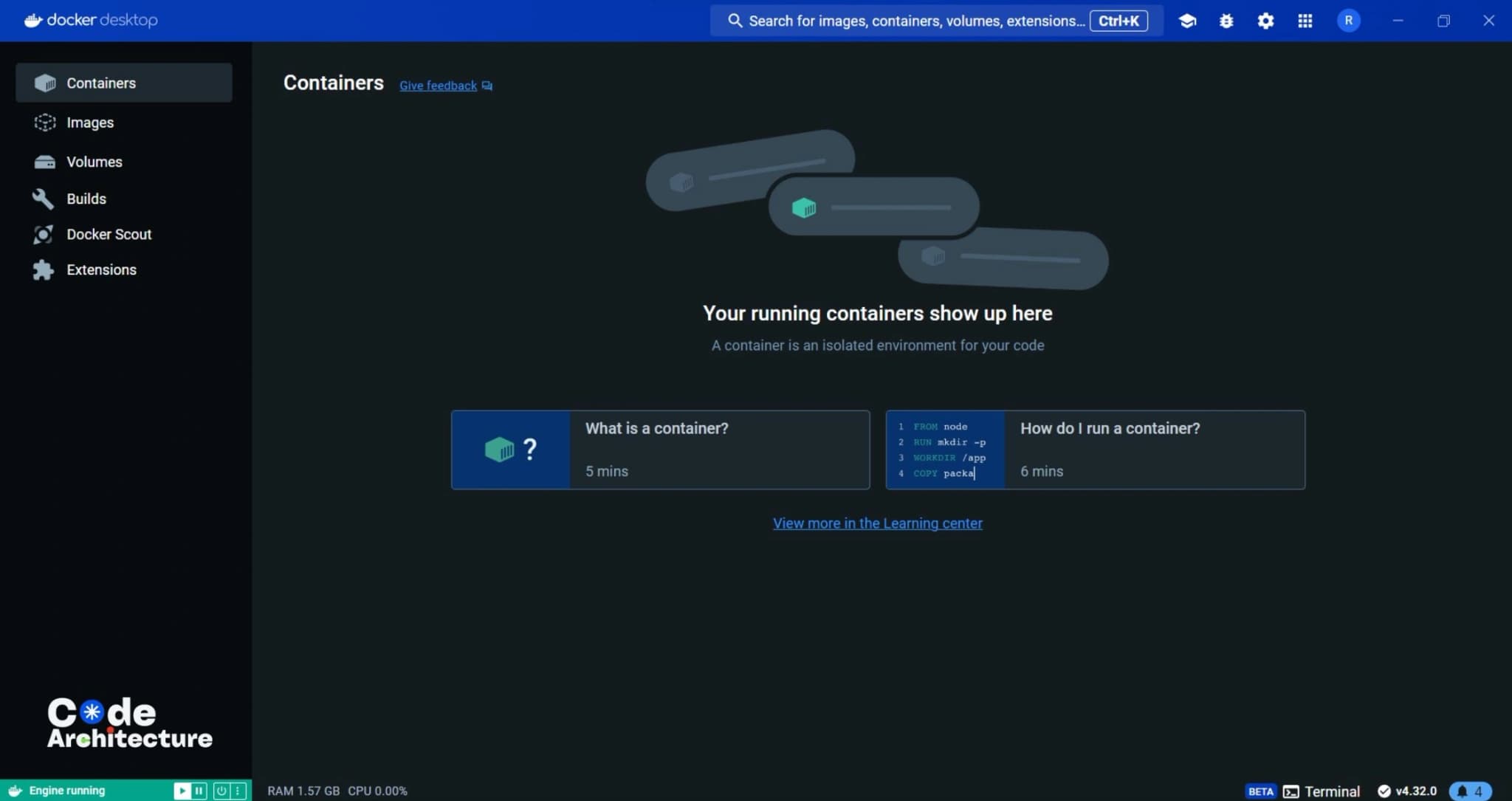Open Settings gear icon
The width and height of the screenshot is (1512, 801).
pyautogui.click(x=1265, y=21)
